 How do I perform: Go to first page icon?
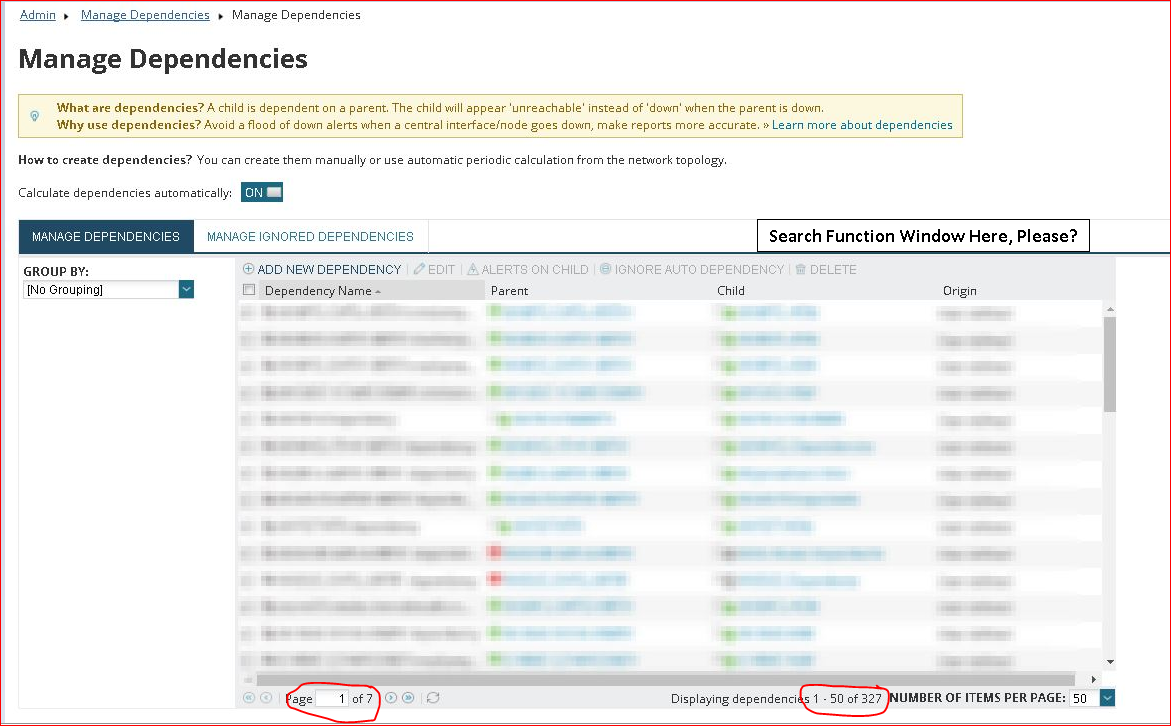pos(249,698)
